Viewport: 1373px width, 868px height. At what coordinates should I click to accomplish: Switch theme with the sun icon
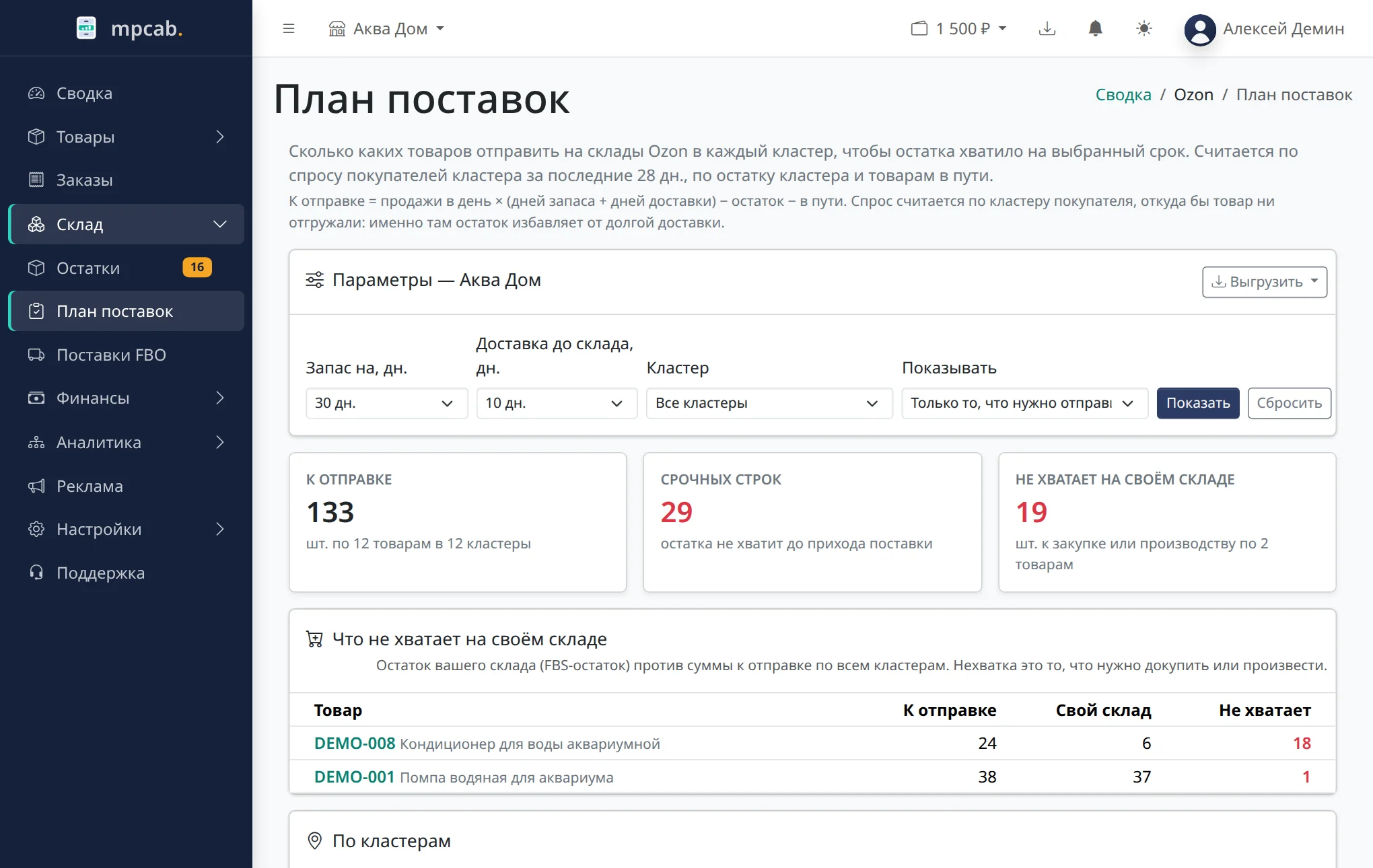[1144, 28]
